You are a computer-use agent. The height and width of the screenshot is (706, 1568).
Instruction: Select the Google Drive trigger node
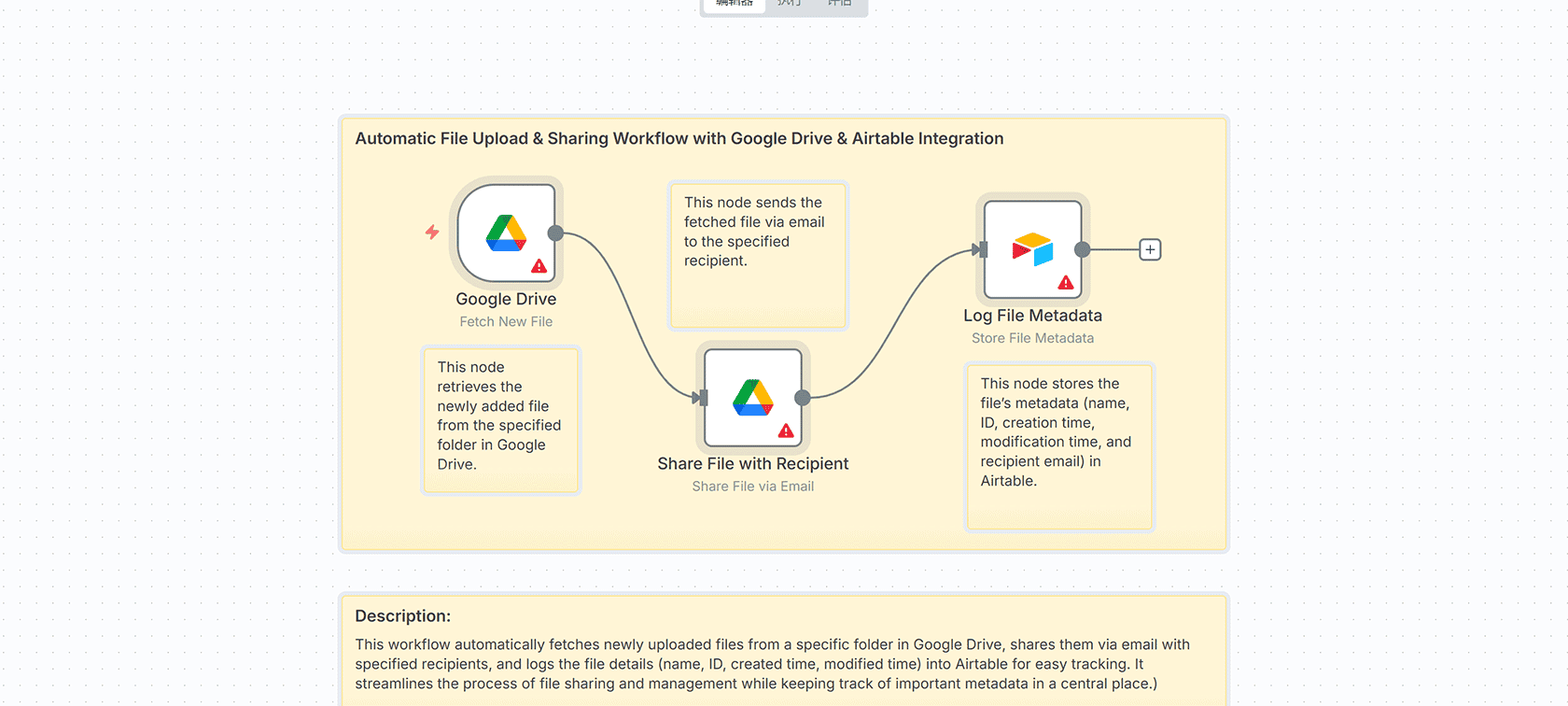(x=506, y=233)
